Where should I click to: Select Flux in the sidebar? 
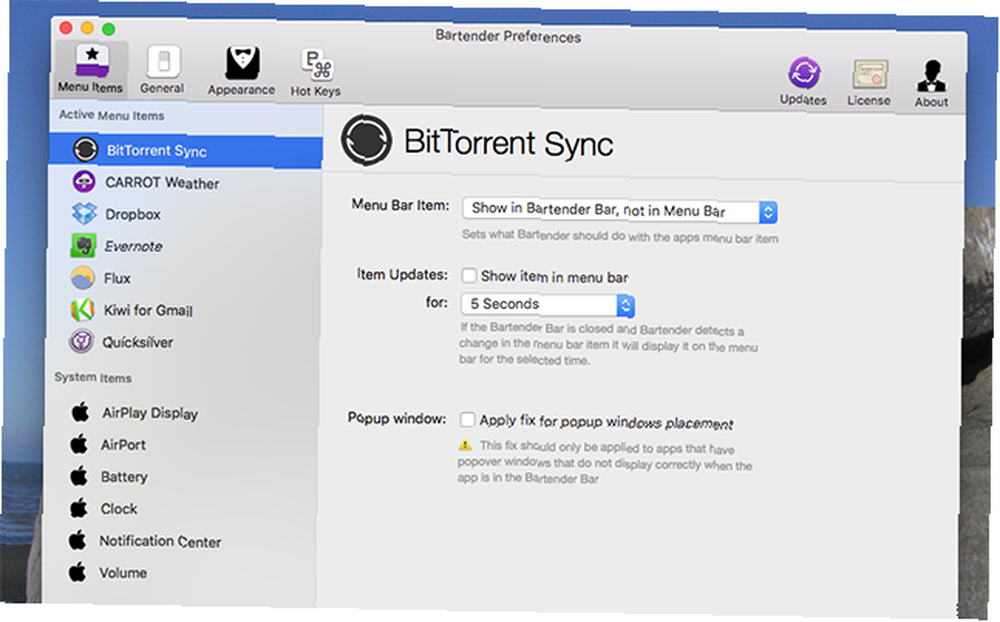point(183,278)
